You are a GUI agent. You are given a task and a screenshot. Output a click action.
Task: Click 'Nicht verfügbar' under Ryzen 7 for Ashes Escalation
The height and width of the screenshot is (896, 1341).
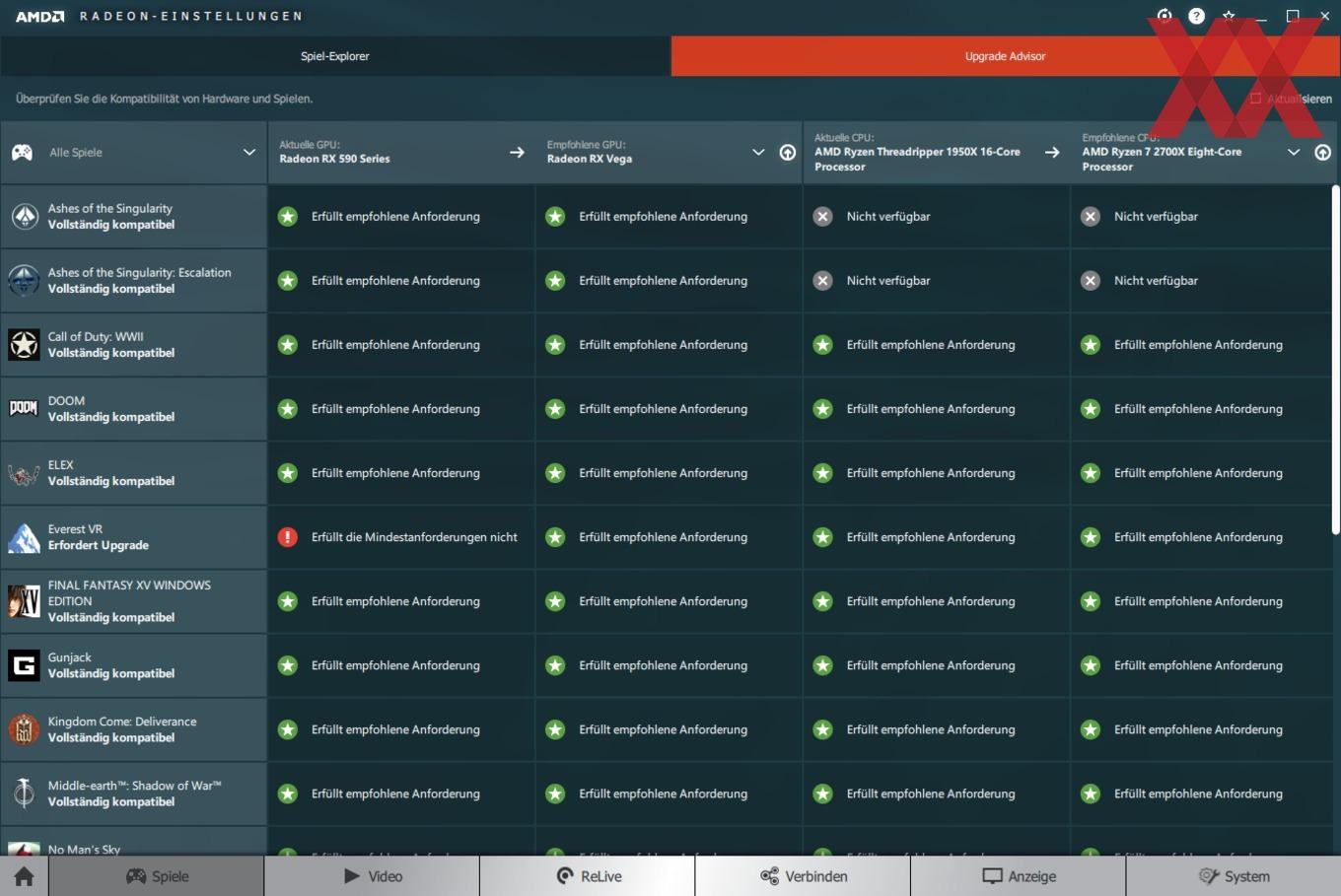1156,280
